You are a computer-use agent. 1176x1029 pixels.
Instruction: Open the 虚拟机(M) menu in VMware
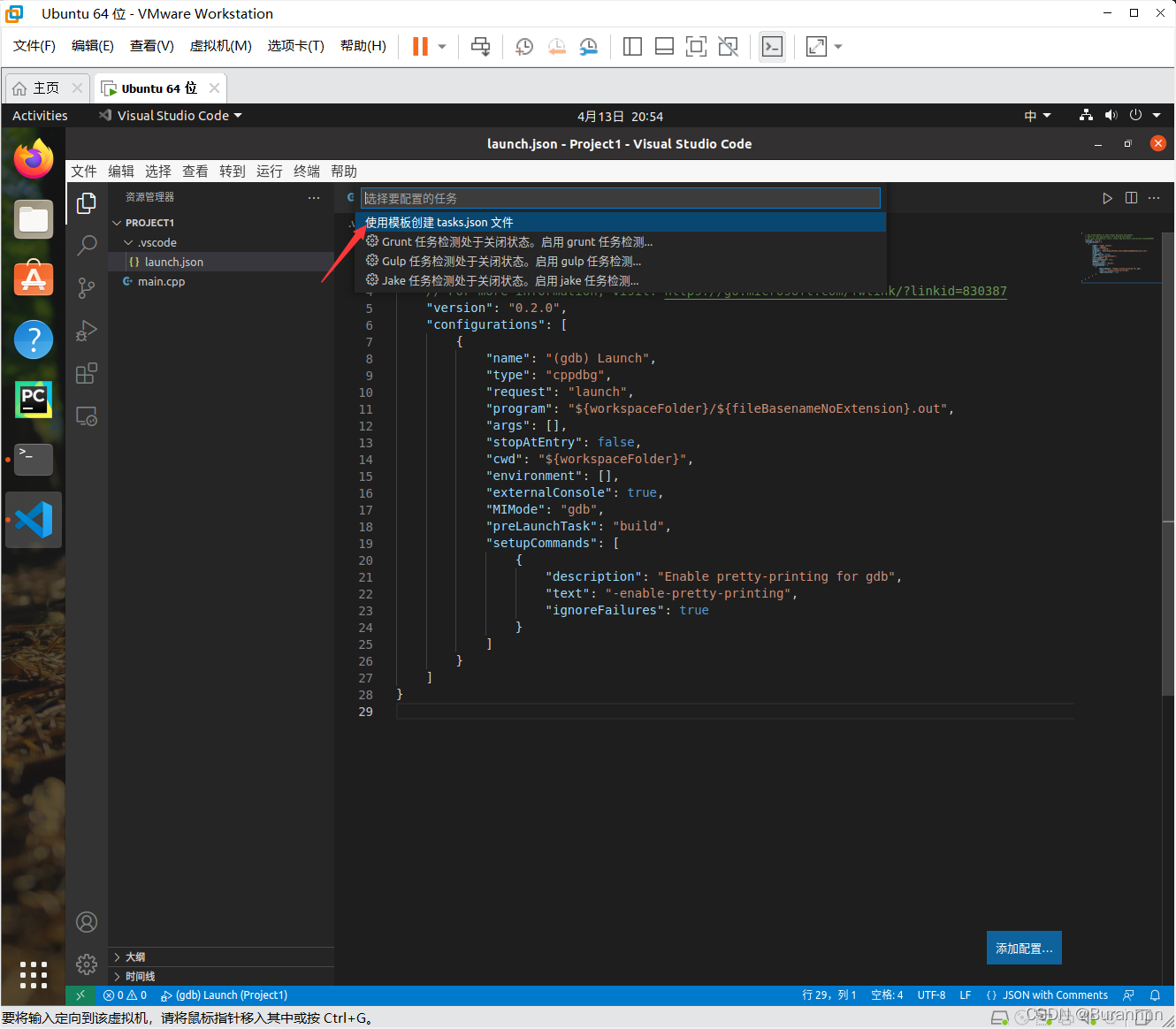221,46
